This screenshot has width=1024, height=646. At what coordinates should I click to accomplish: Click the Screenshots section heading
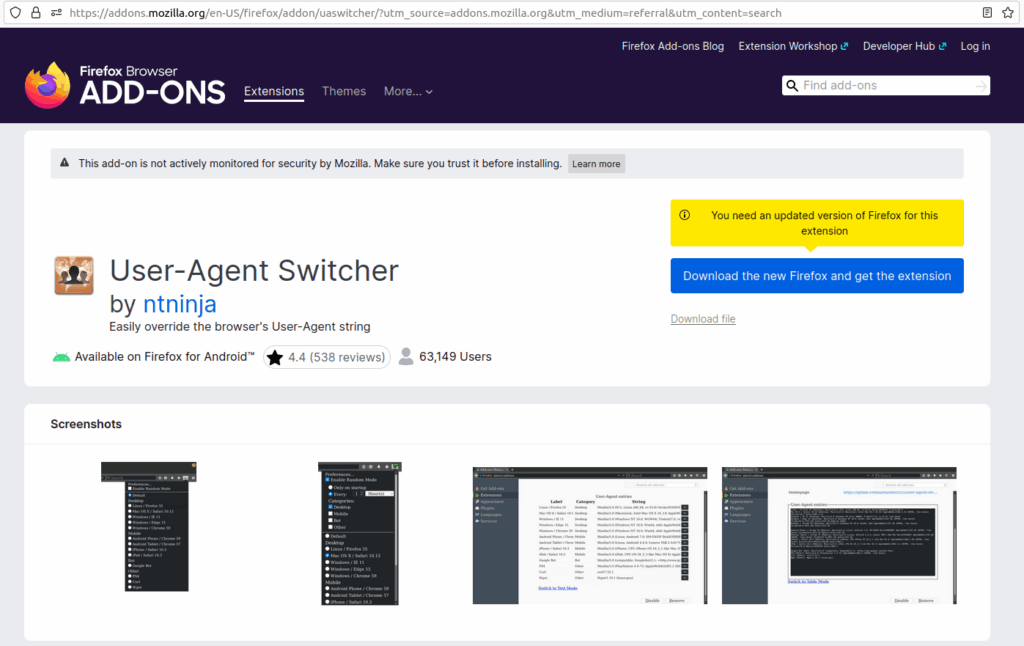tap(86, 424)
